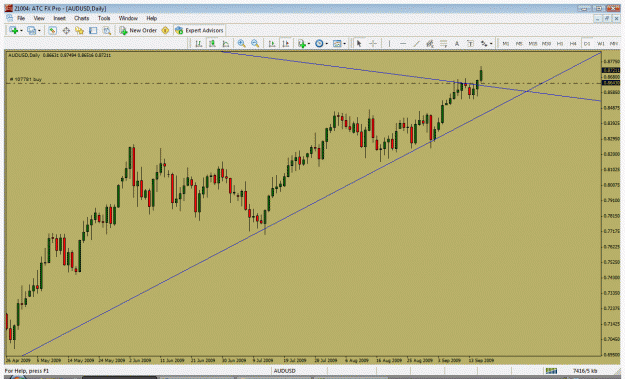Open a new chart with the green plus icon
The image size is (625, 379).
pyautogui.click(x=14, y=30)
